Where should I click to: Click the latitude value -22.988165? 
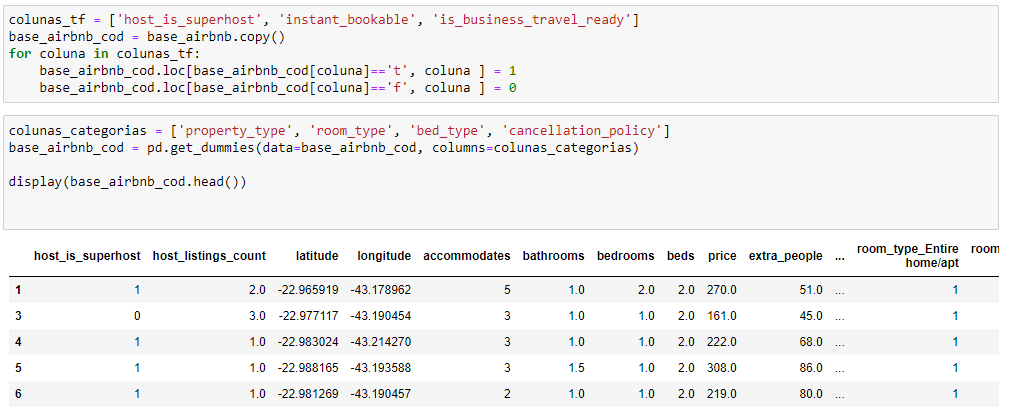[308, 368]
